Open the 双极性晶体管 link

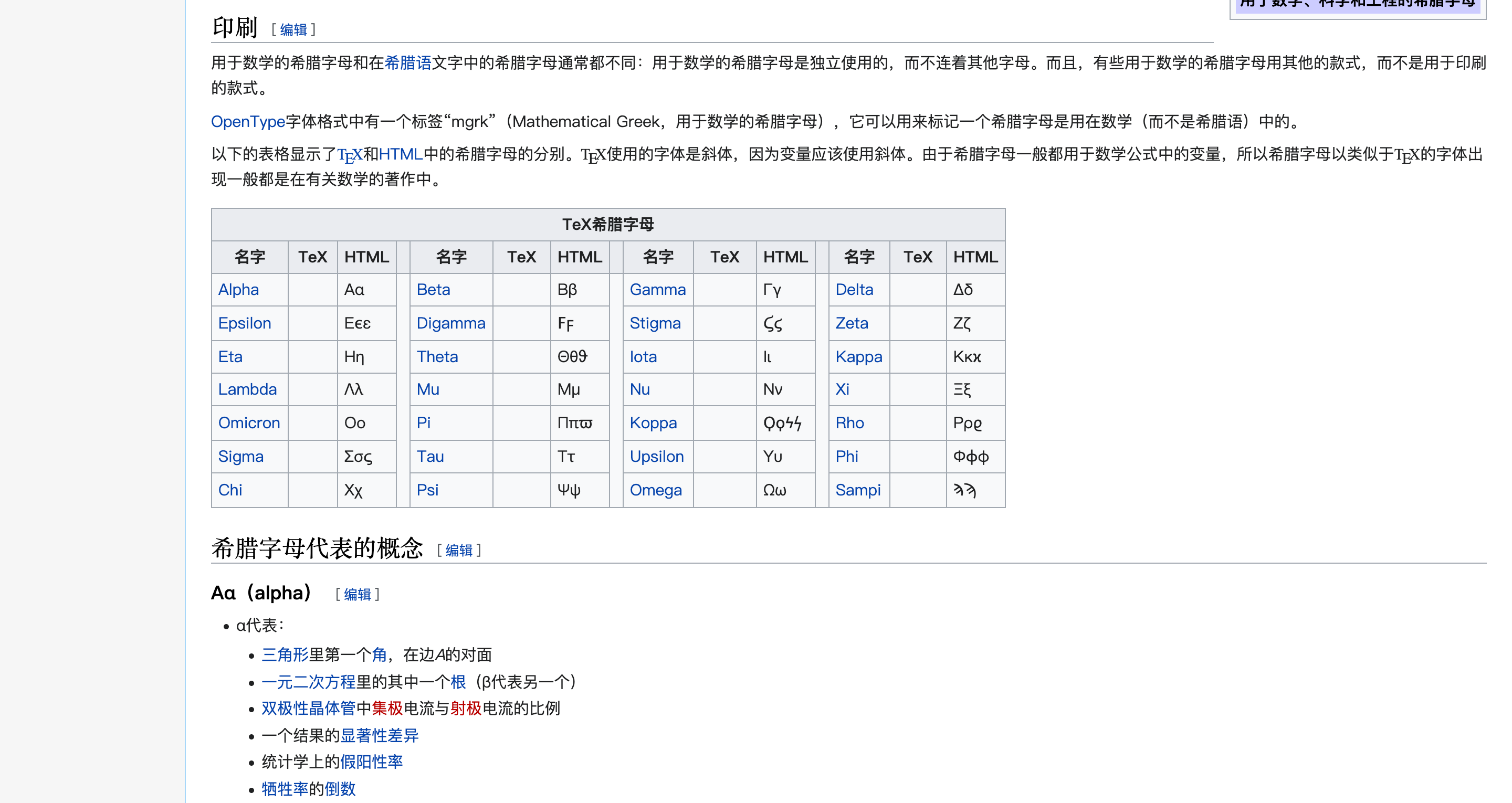point(309,709)
